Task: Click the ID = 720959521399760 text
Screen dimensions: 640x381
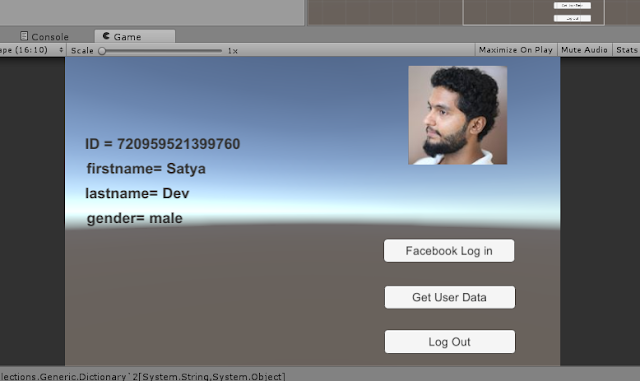Action: pos(162,144)
